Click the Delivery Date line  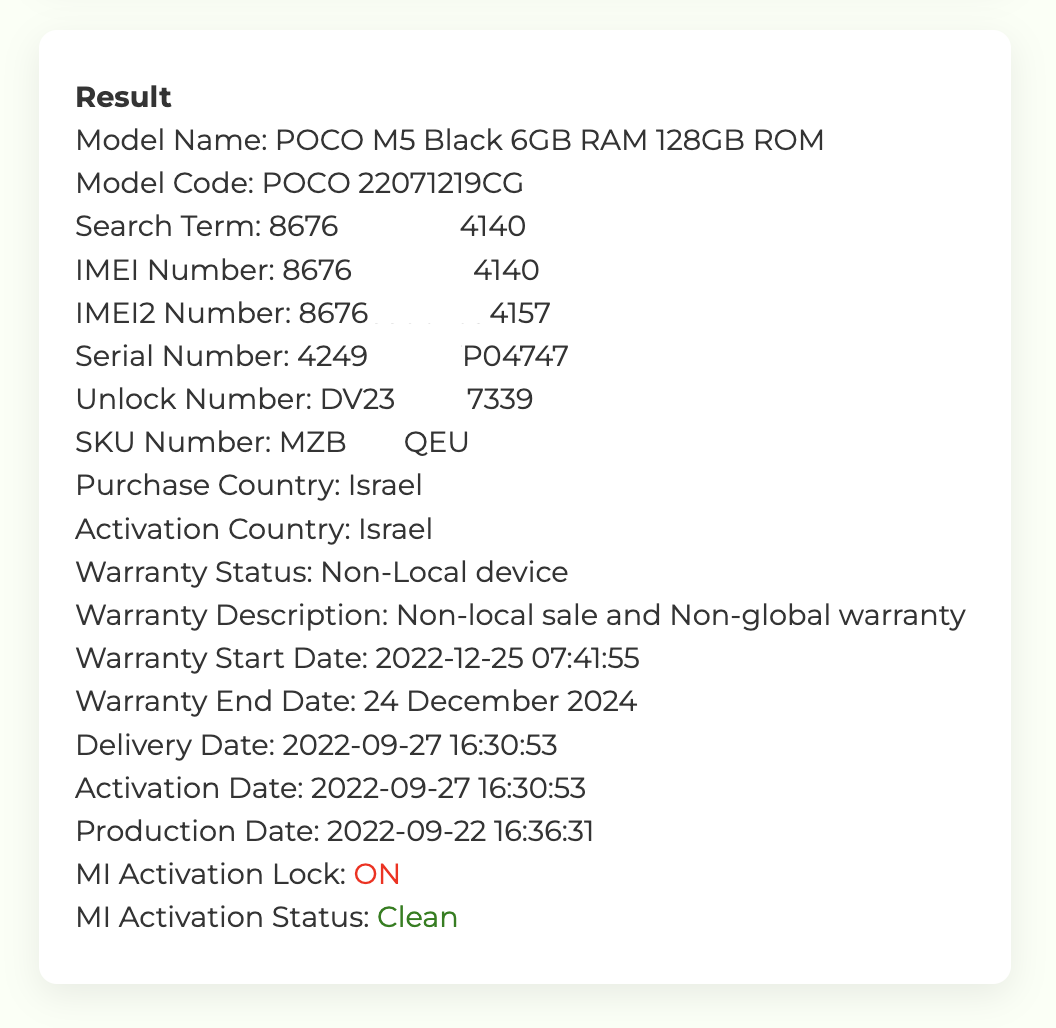[x=317, y=746]
